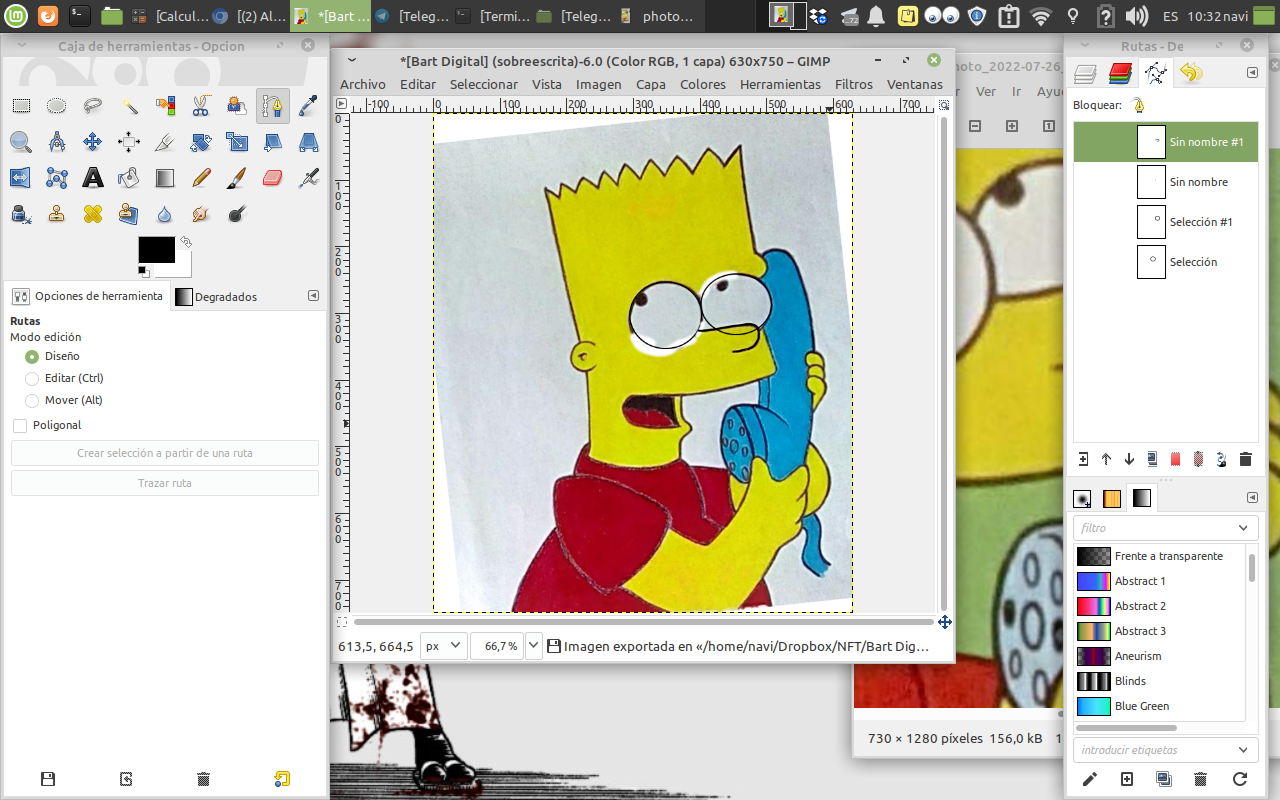1280x800 pixels.
Task: Select the Foreground Select tool
Action: coord(237,105)
